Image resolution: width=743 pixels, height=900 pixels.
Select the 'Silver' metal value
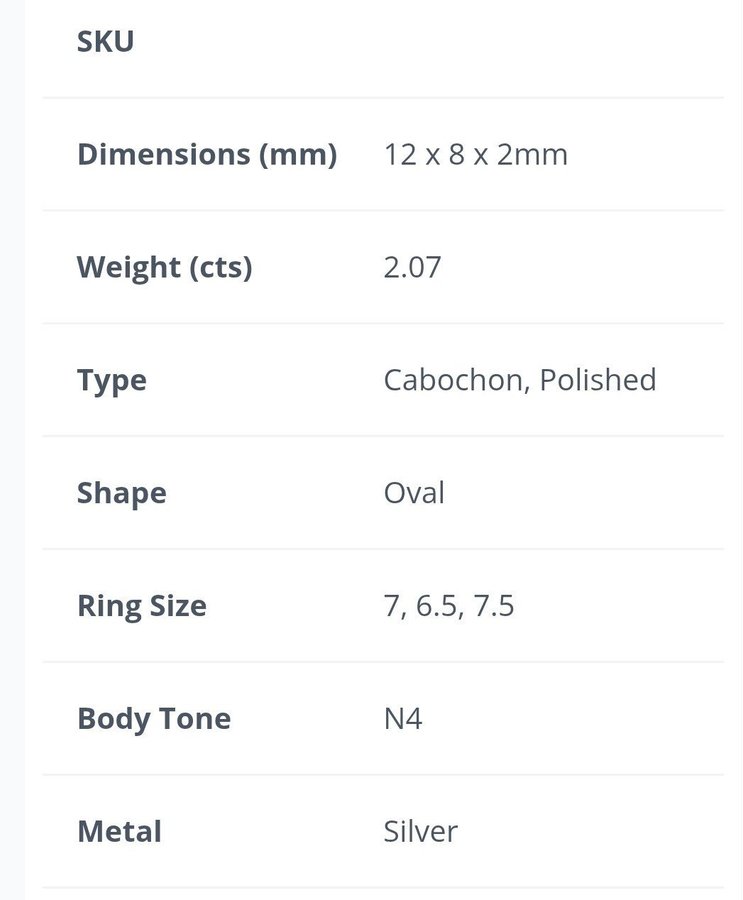(420, 832)
